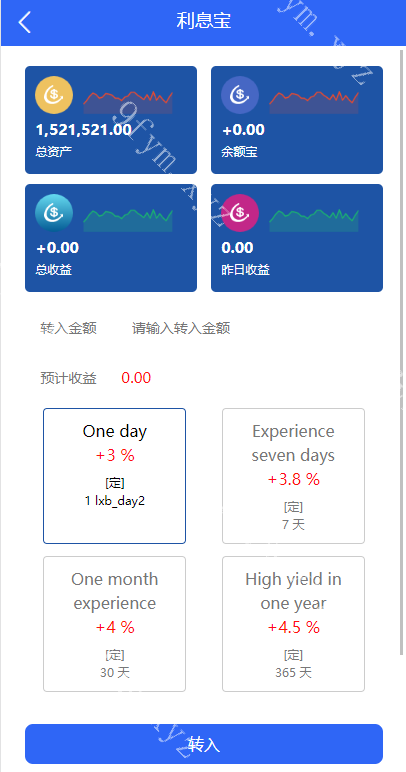Open the 余额宝 +0.00 card

pos(297,120)
